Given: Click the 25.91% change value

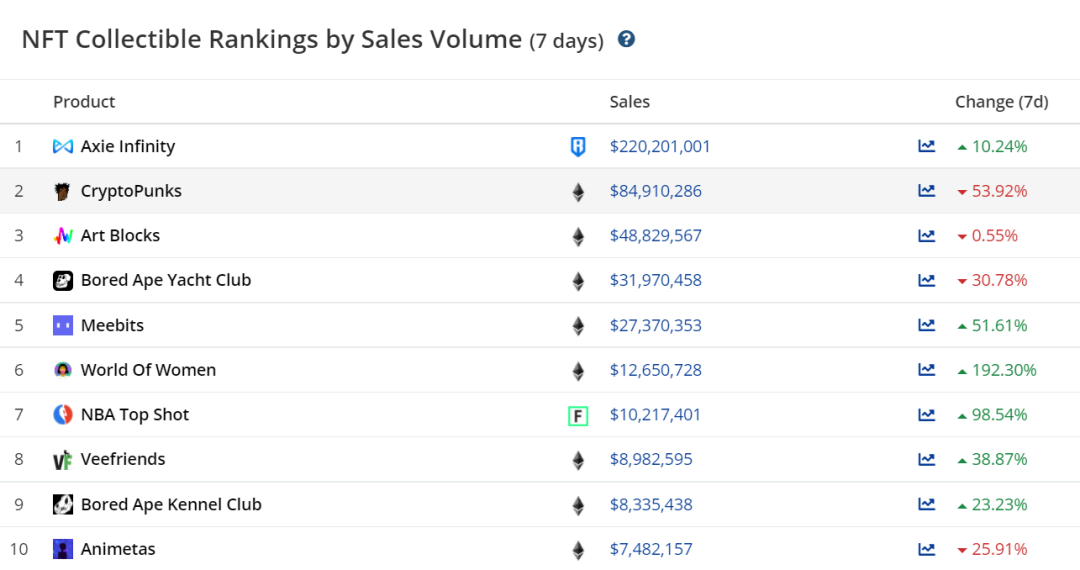Looking at the screenshot, I should click(x=999, y=550).
